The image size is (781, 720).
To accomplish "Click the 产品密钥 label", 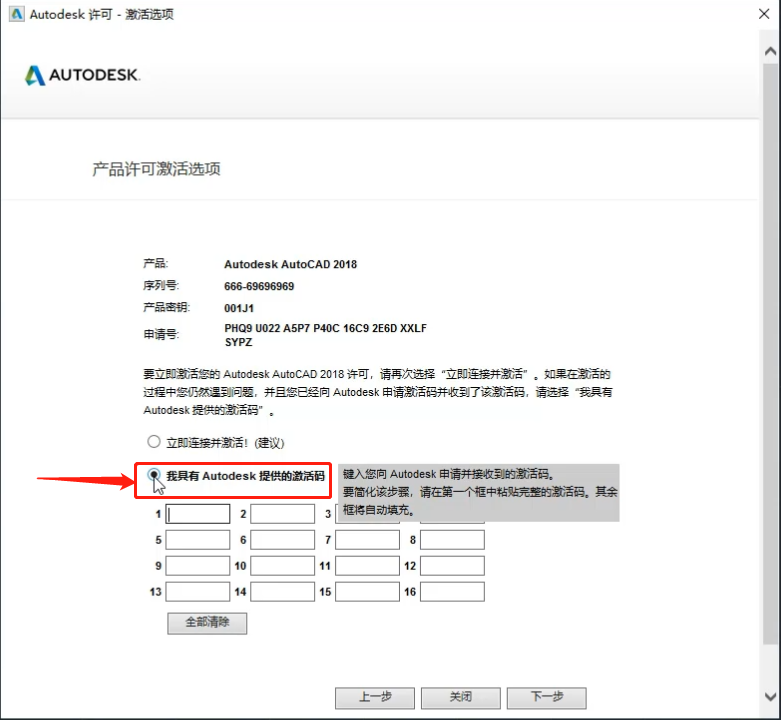I will [x=167, y=307].
